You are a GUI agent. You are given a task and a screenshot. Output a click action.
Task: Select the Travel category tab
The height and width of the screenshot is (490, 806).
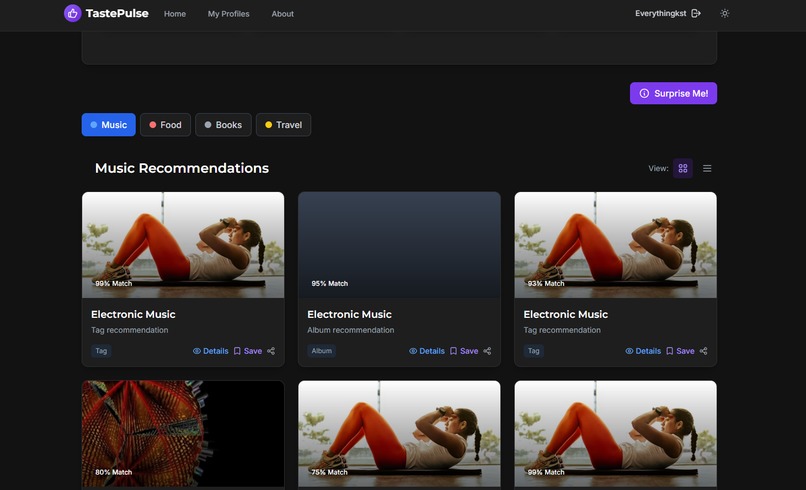click(283, 124)
